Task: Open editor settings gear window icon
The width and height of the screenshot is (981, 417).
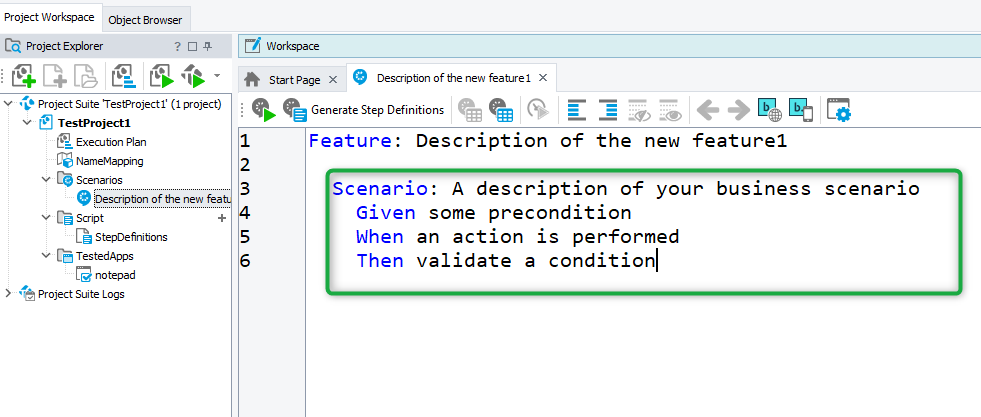Action: tap(839, 110)
